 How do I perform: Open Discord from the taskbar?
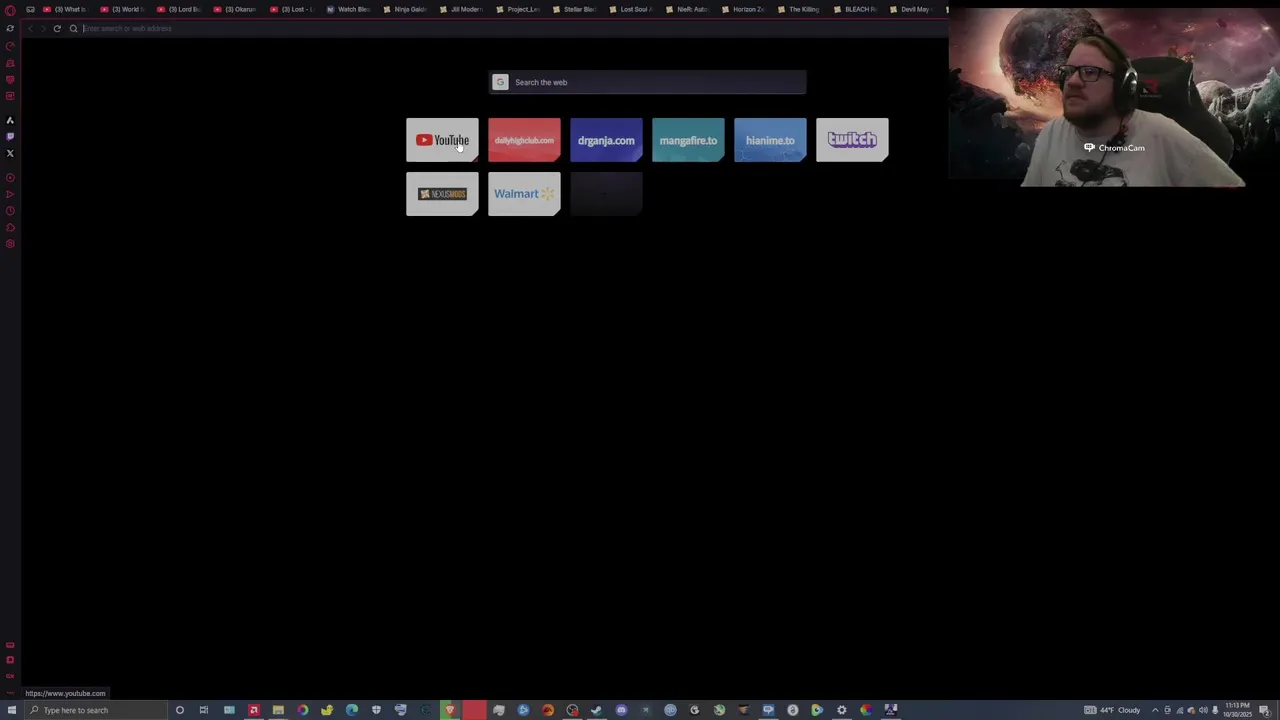pyautogui.click(x=621, y=710)
